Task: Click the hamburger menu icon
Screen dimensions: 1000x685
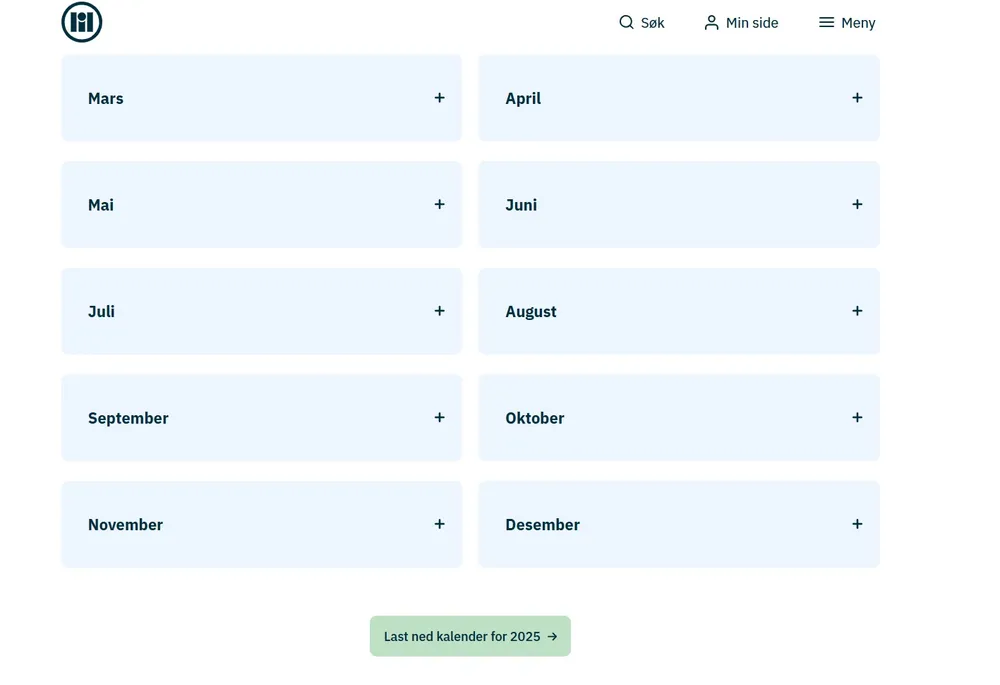Action: click(826, 22)
